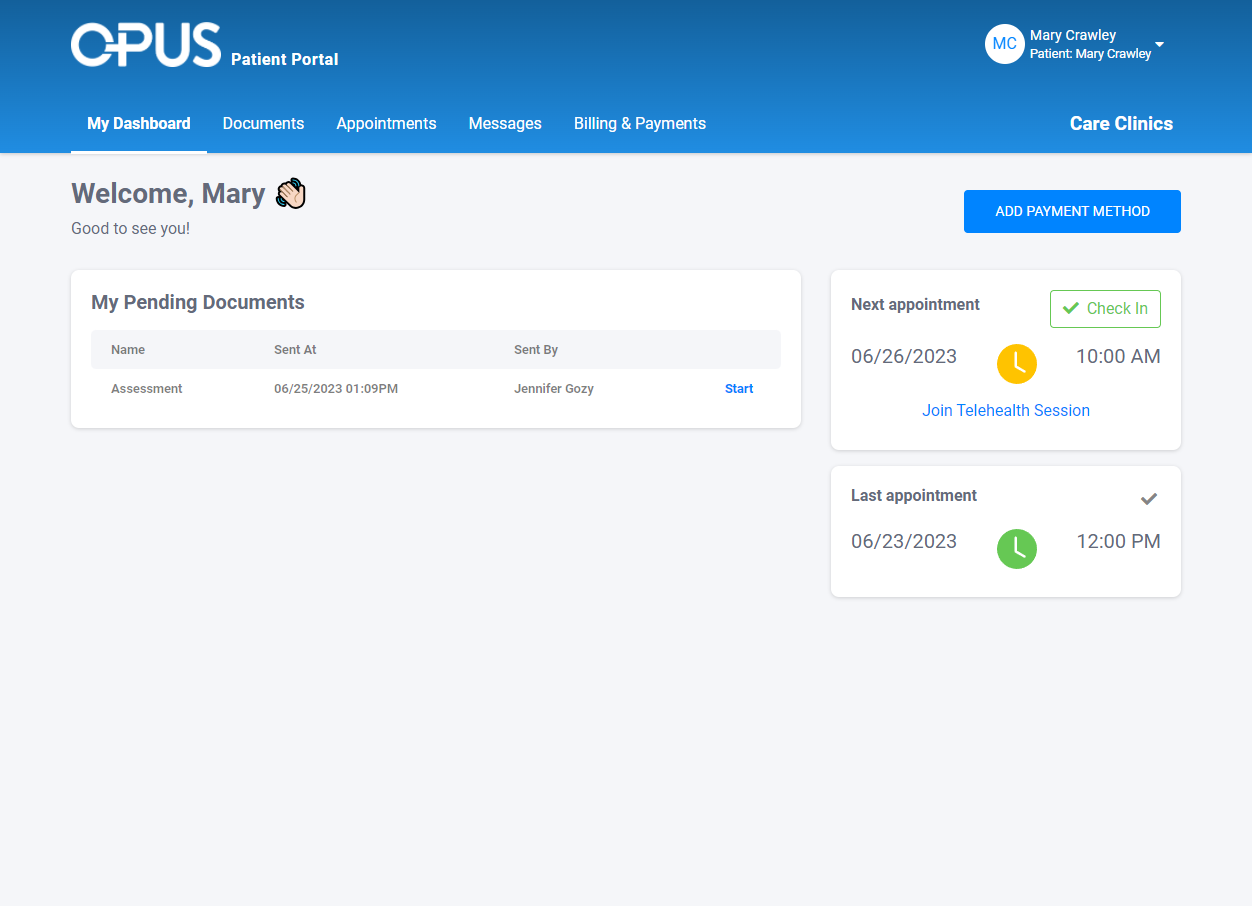The width and height of the screenshot is (1252, 906).
Task: Click the Name column header
Action: (x=128, y=350)
